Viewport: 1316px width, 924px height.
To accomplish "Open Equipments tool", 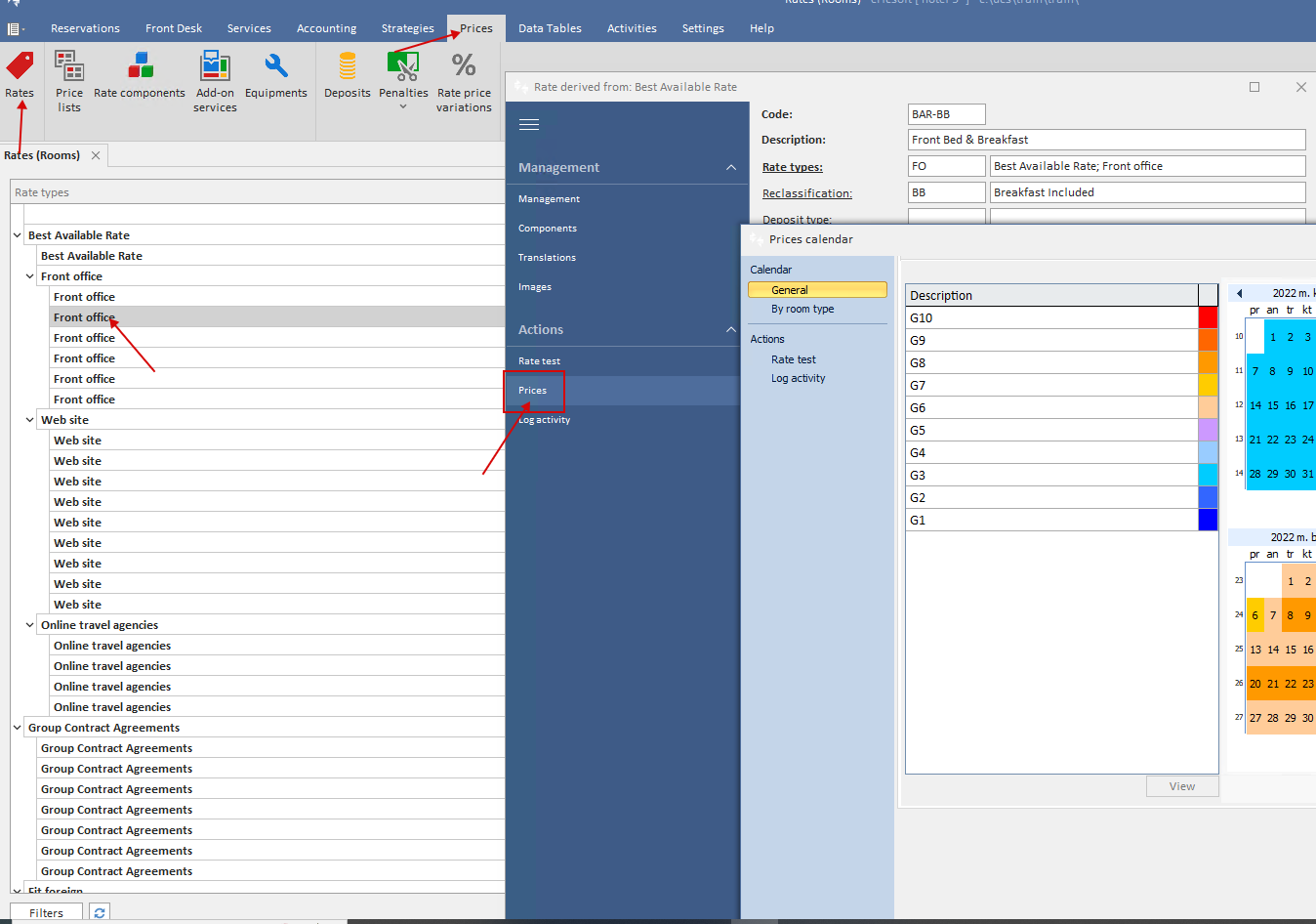I will click(x=276, y=76).
